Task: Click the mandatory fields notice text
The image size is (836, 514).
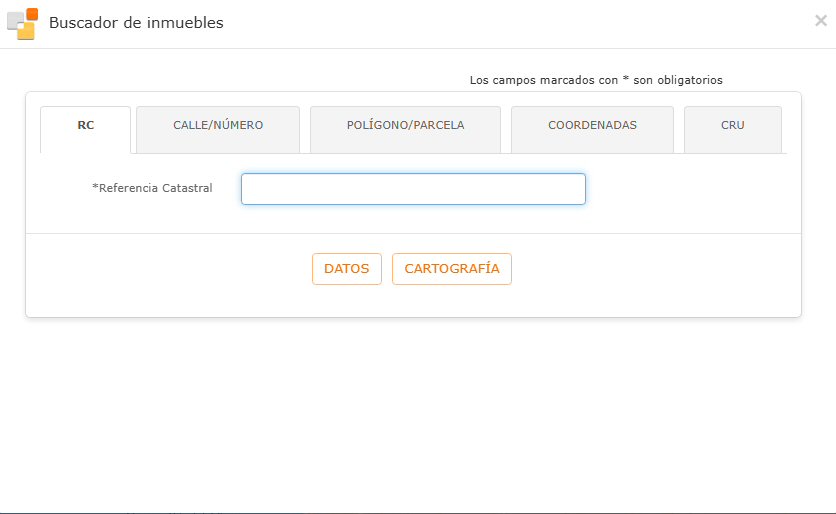Action: pyautogui.click(x=595, y=80)
